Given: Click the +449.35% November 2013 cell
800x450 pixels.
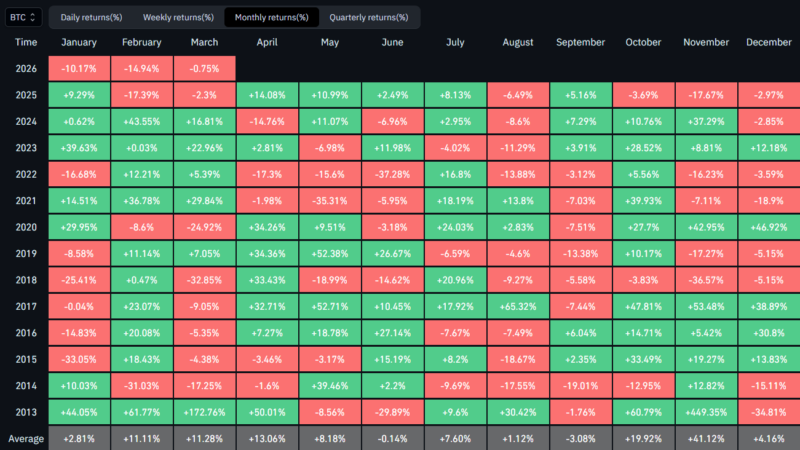Looking at the screenshot, I should (x=706, y=412).
